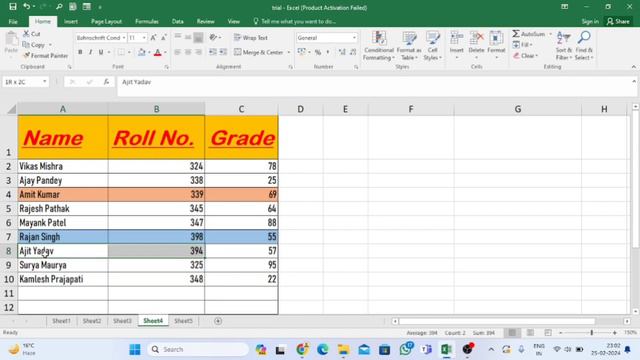Toggle Underline formatting
This screenshot has height=360, width=640.
click(x=100, y=52)
